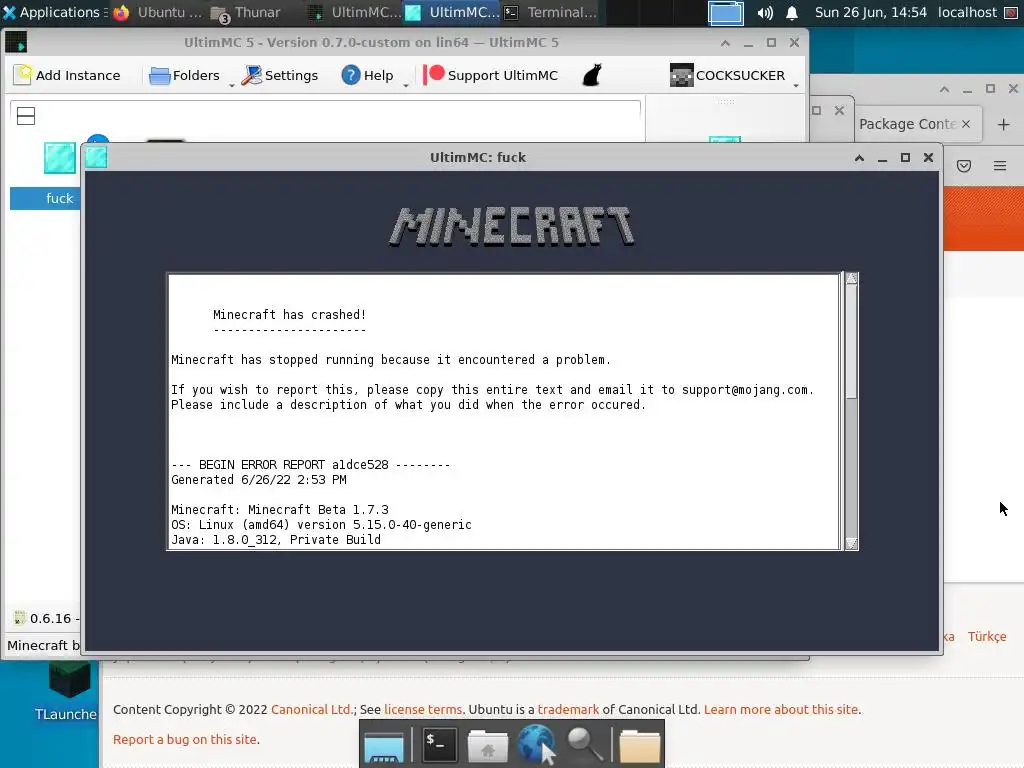1024x768 pixels.
Task: Launch terminal from the dock
Action: [440, 745]
